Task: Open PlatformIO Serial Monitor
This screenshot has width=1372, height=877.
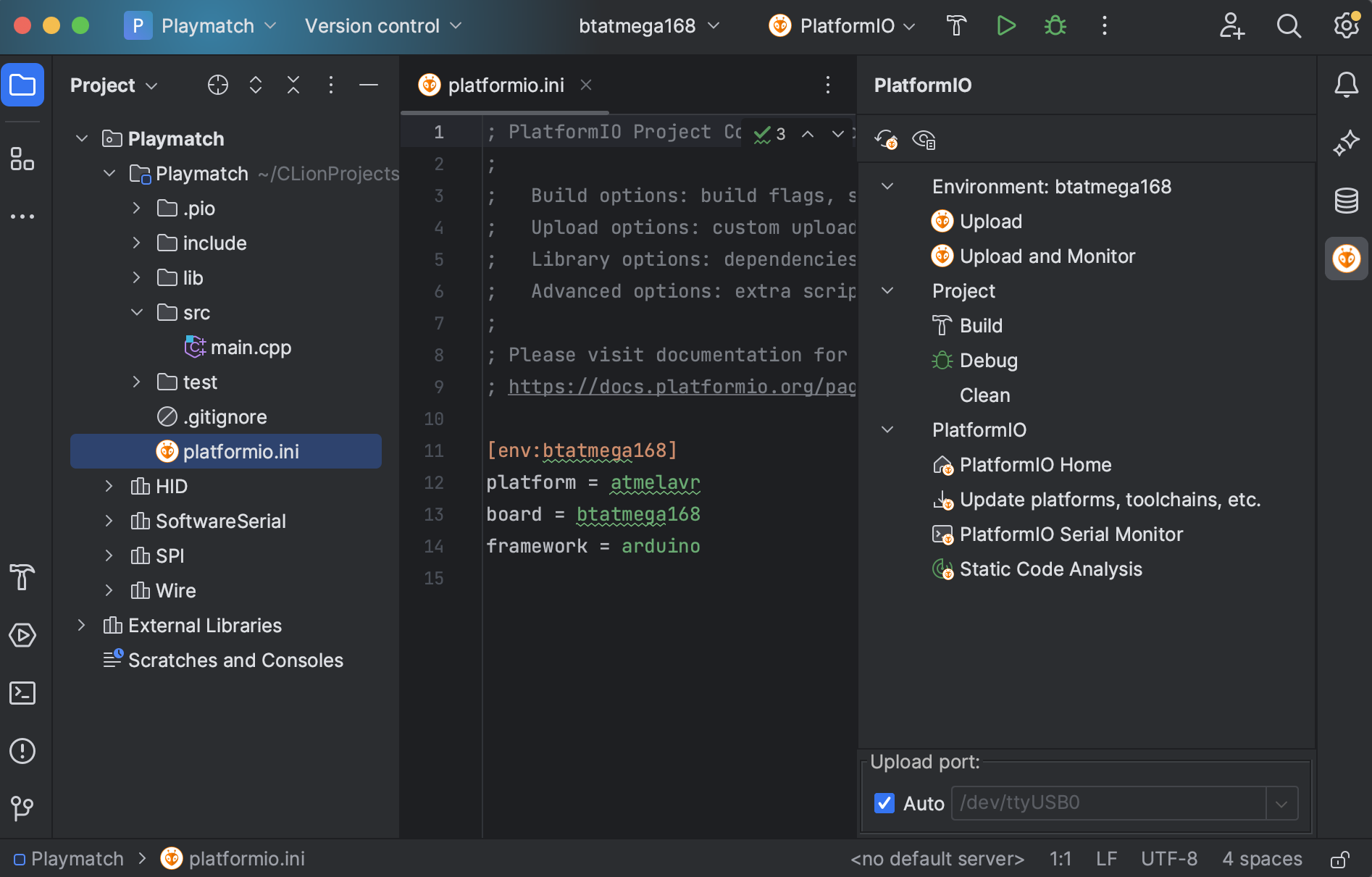Action: 1058,534
